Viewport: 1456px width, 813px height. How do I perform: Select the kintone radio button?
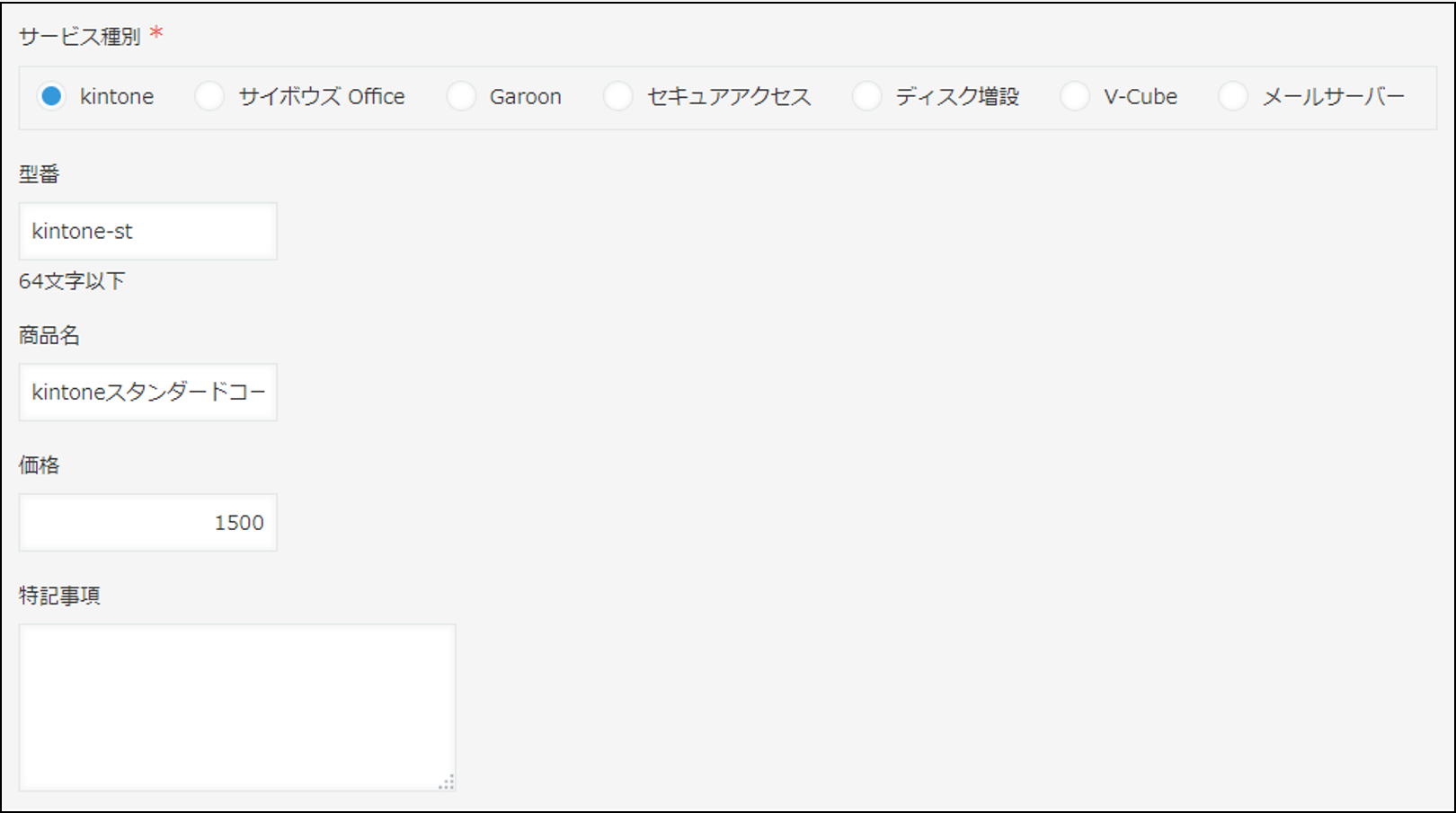point(52,96)
